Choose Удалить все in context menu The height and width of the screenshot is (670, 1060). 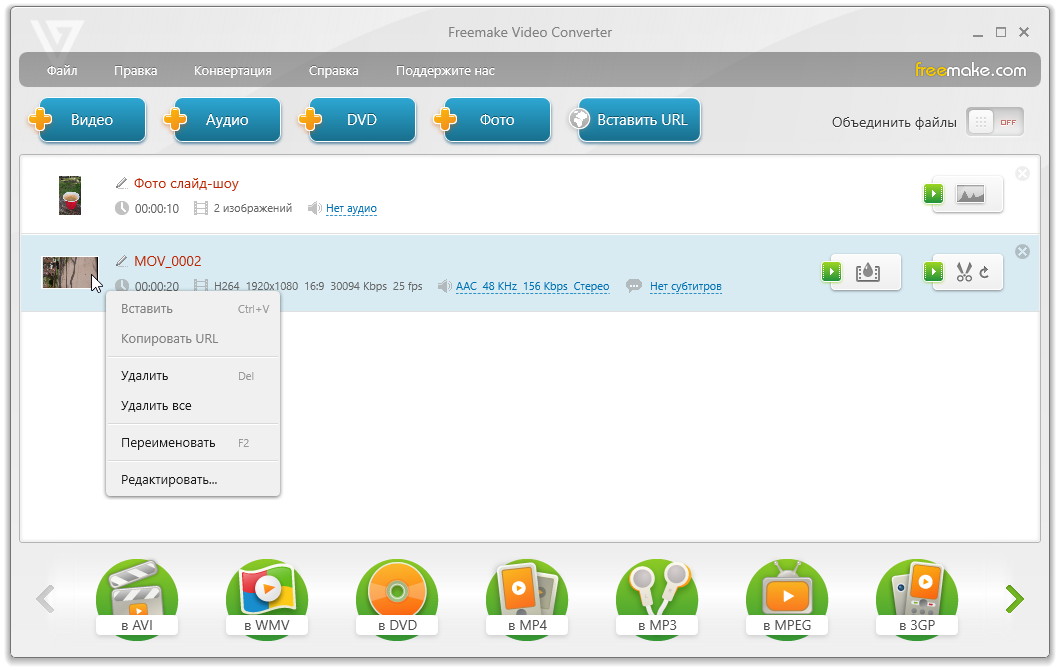click(193, 406)
